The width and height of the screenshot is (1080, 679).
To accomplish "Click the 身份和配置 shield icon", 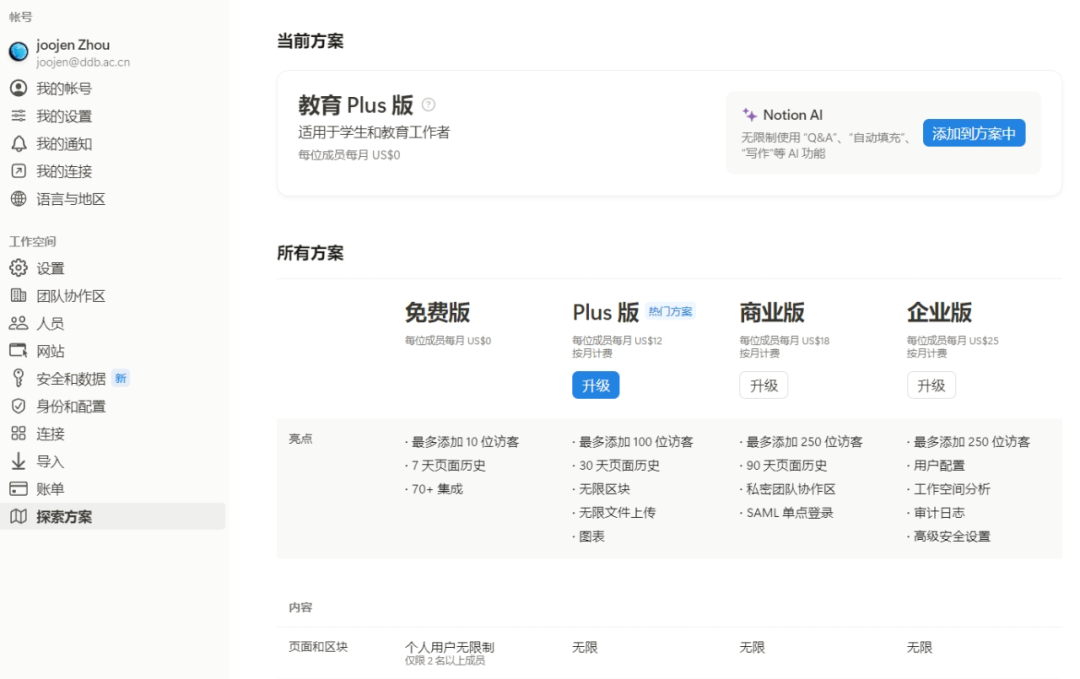I will pyautogui.click(x=19, y=406).
